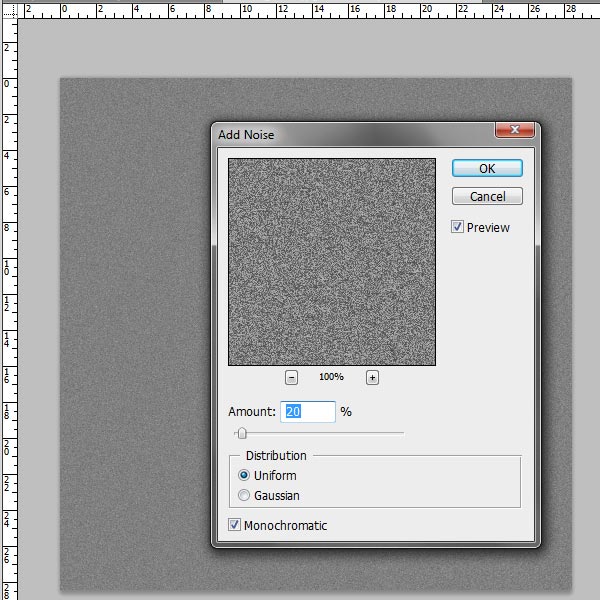Click the 100% preview zoom label

pos(331,377)
